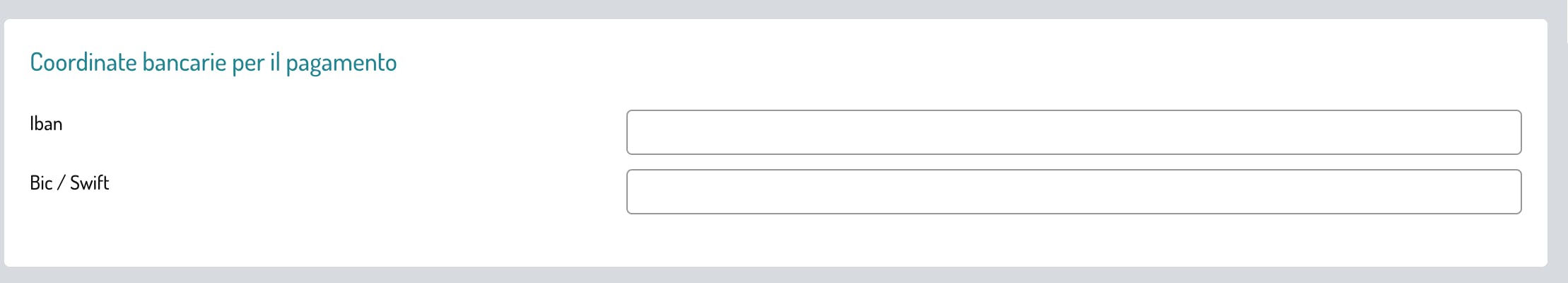This screenshot has height=283, width=1568.
Task: Click the word "Coordinate" in the heading
Action: 83,62
